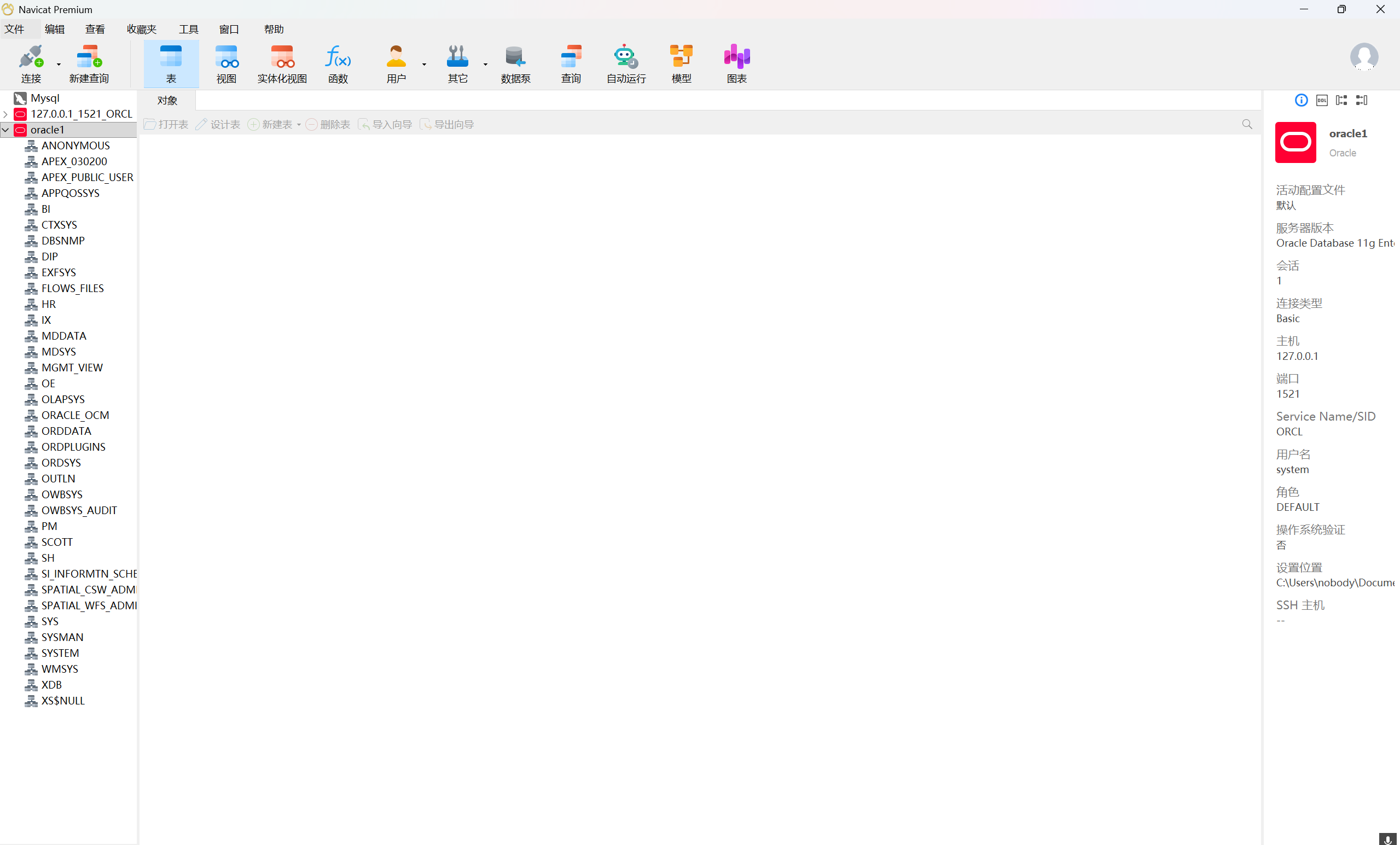
Task: Select the Table (表) toolbar icon
Action: 171,63
